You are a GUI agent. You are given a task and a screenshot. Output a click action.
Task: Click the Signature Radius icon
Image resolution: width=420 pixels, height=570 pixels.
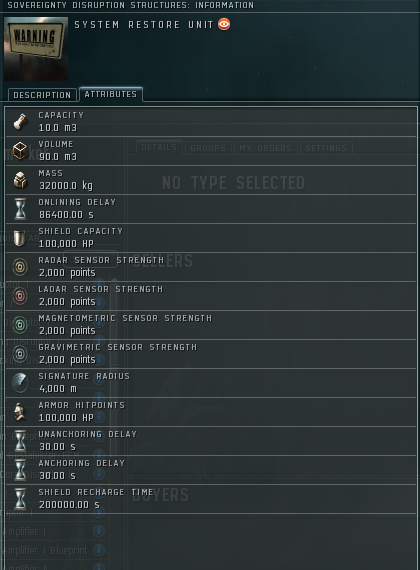20,383
